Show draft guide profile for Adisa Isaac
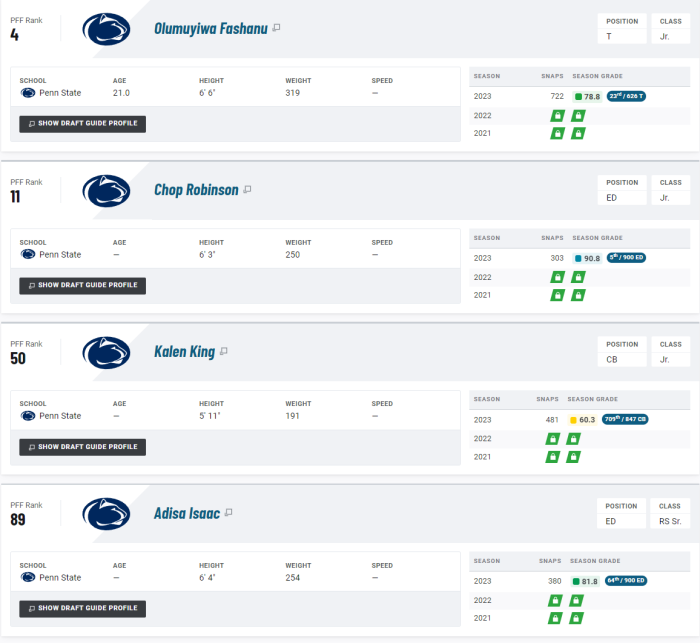This screenshot has width=700, height=643. click(83, 609)
